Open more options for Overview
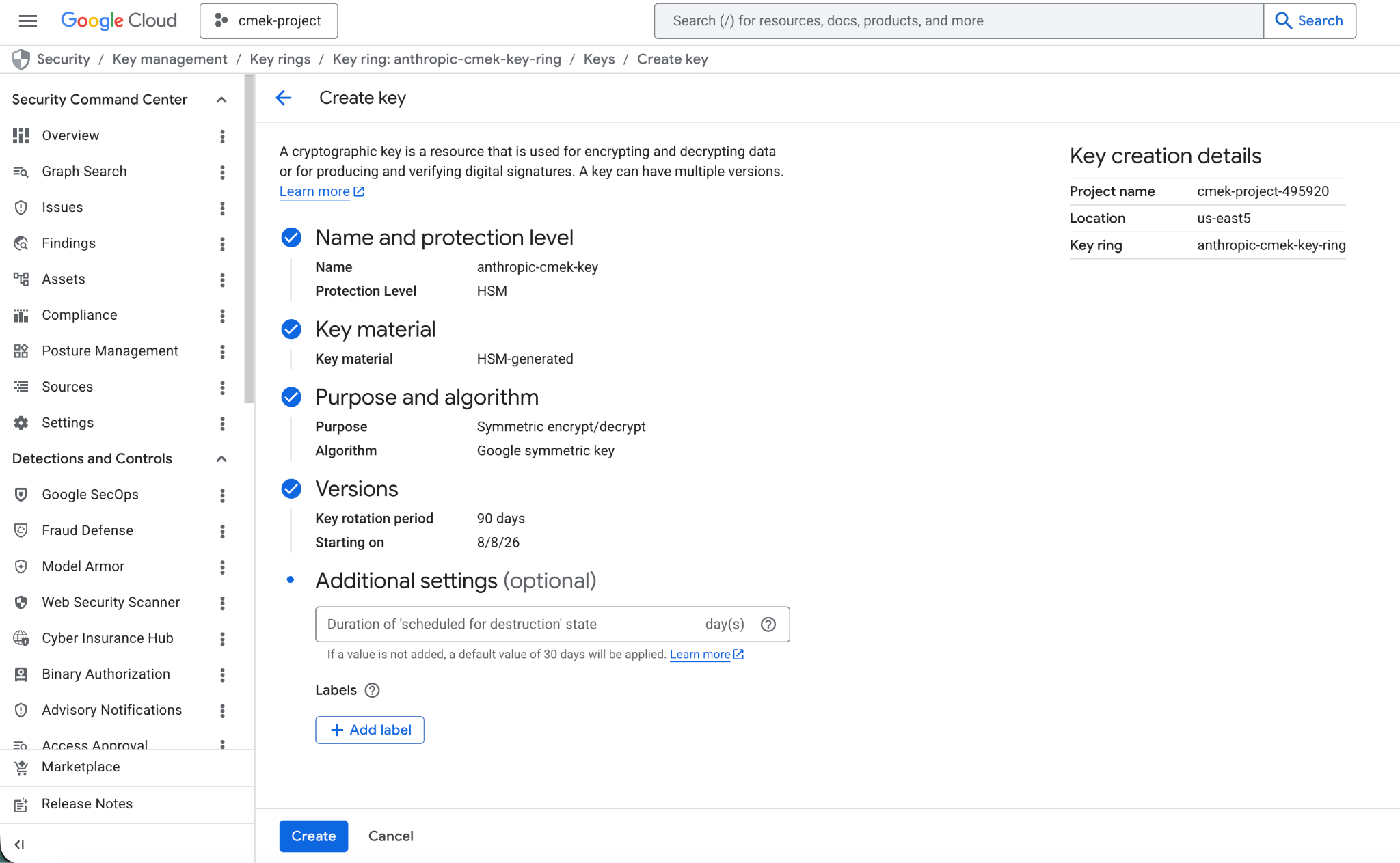The width and height of the screenshot is (1400, 863). coord(222,136)
